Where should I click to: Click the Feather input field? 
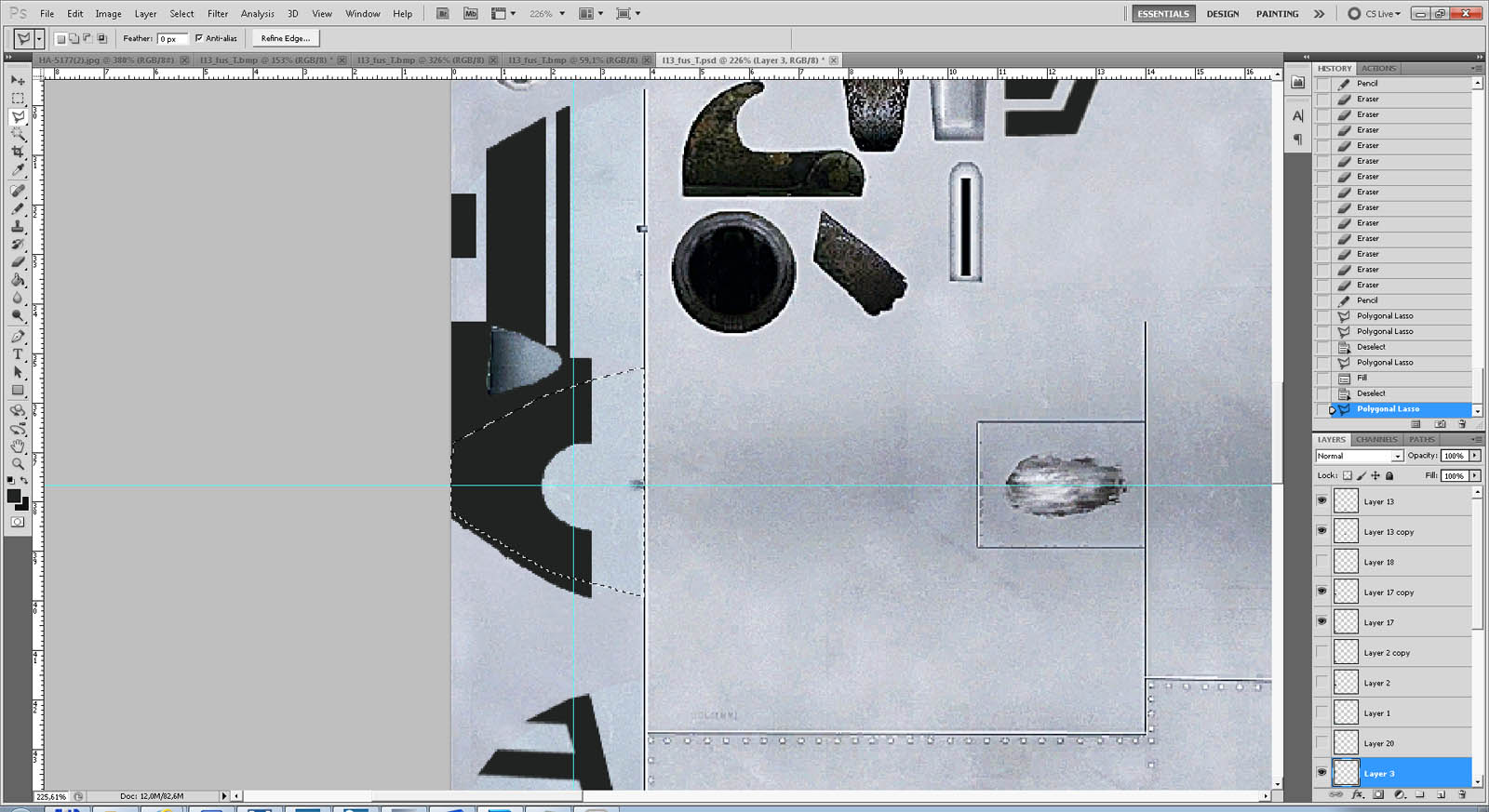(172, 39)
